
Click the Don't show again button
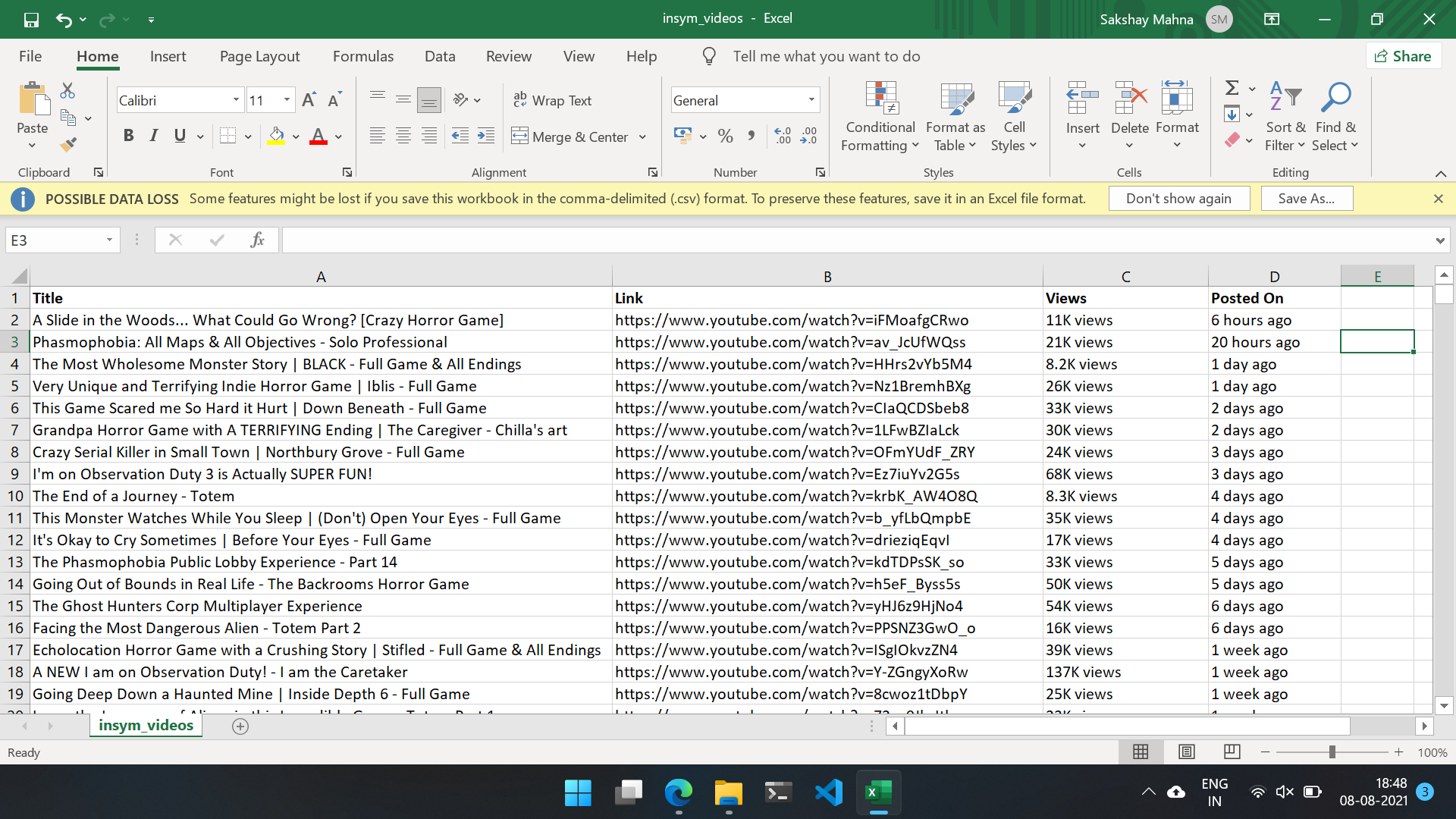pos(1178,199)
